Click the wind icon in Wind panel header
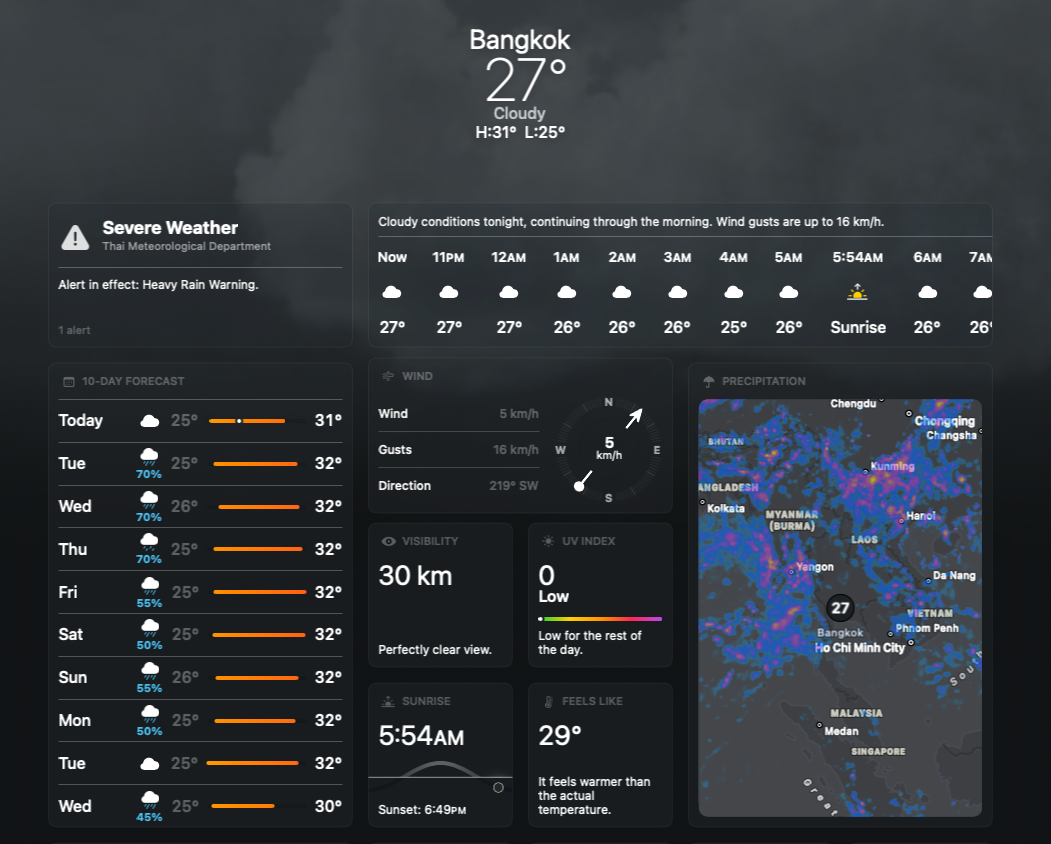 click(388, 376)
